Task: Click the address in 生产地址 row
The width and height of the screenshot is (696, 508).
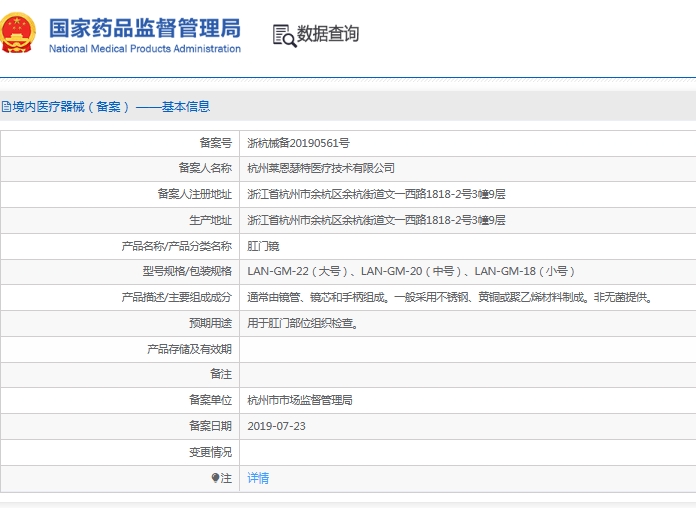Action: (x=376, y=220)
